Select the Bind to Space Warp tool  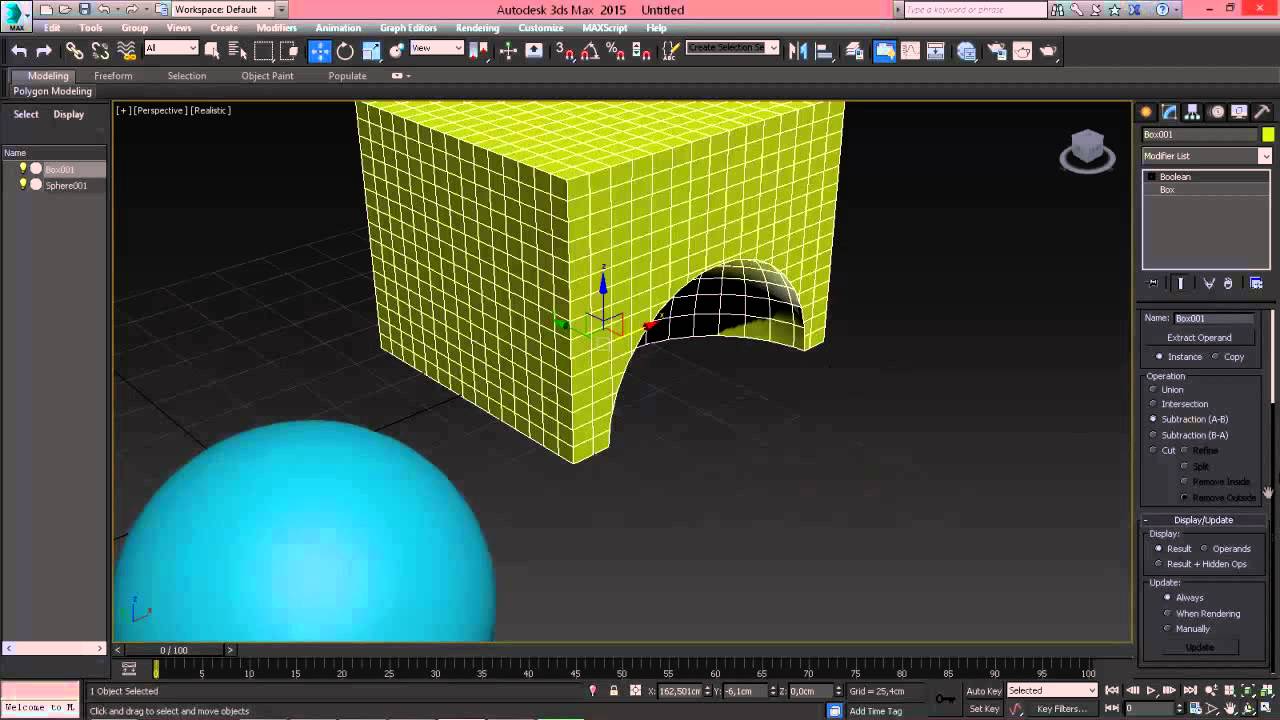pos(126,51)
